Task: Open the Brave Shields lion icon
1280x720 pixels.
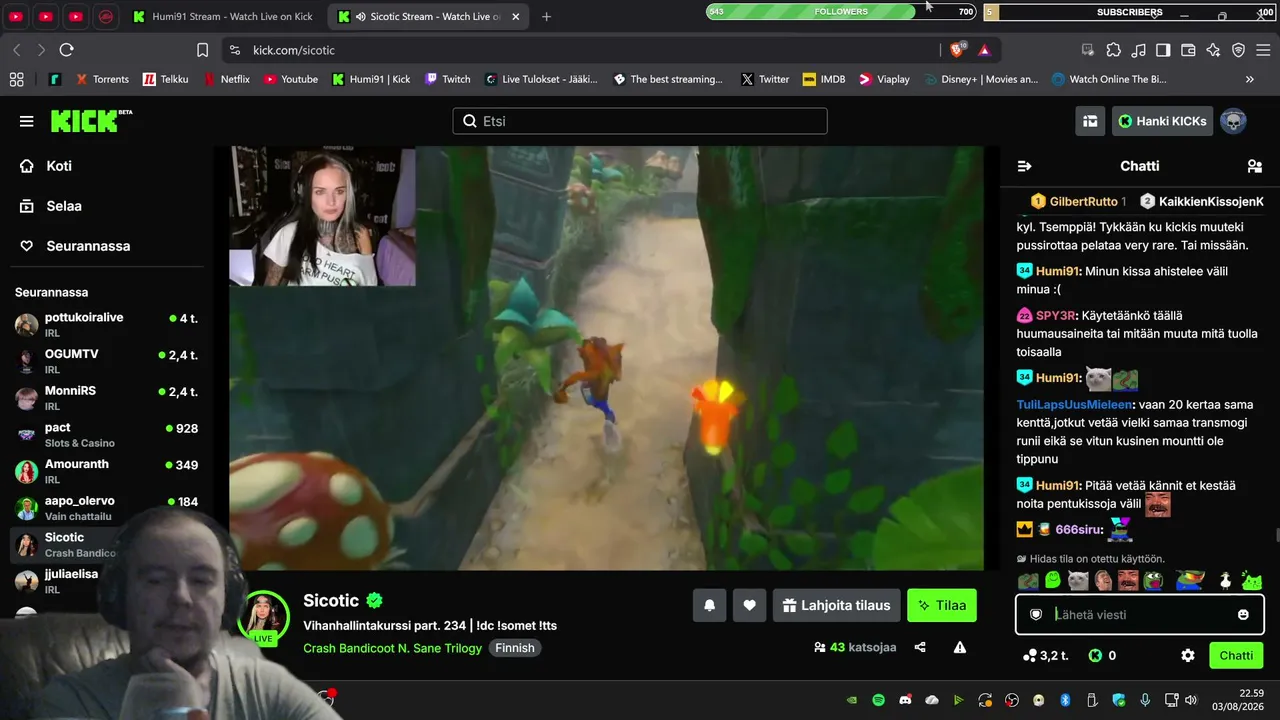Action: [958, 50]
